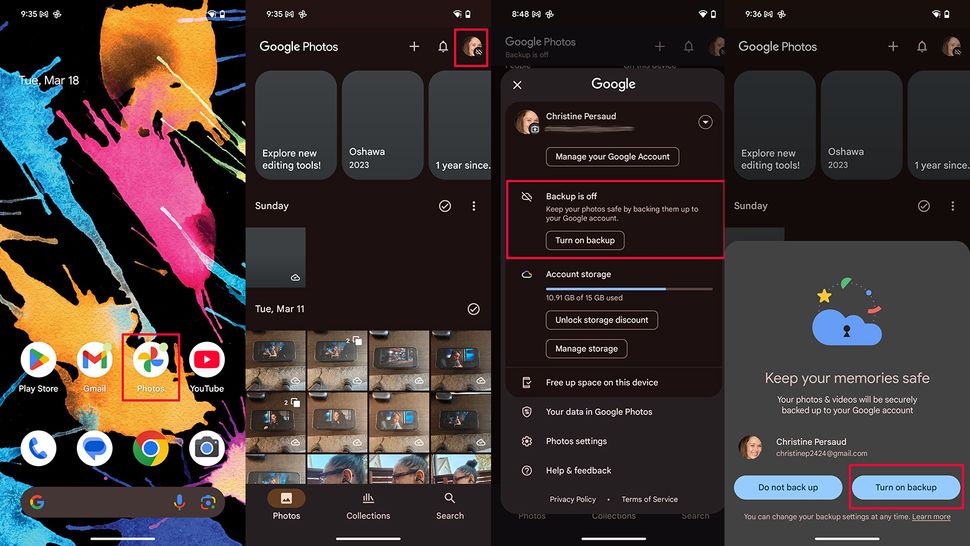The width and height of the screenshot is (970, 546).
Task: Open Sunday's three-dot menu in fourth screen
Action: coord(953,206)
